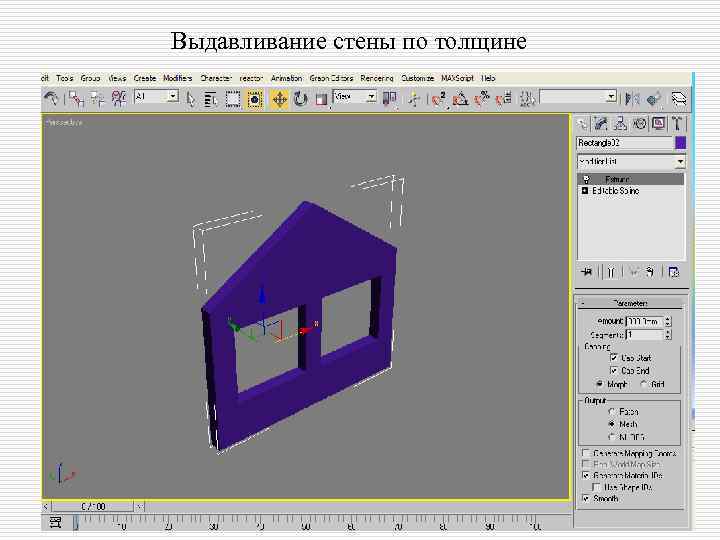Toggle Extrude modifier lightbulb icon
This screenshot has width=720, height=540.
[586, 179]
